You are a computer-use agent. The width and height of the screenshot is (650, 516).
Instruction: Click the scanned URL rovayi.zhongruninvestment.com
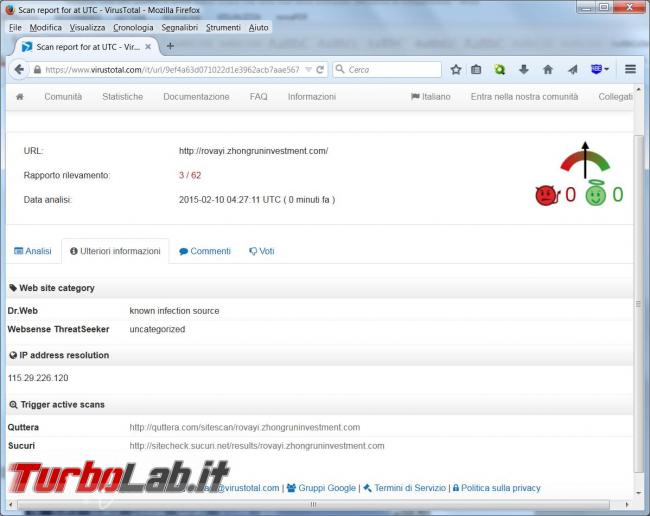pyautogui.click(x=253, y=151)
